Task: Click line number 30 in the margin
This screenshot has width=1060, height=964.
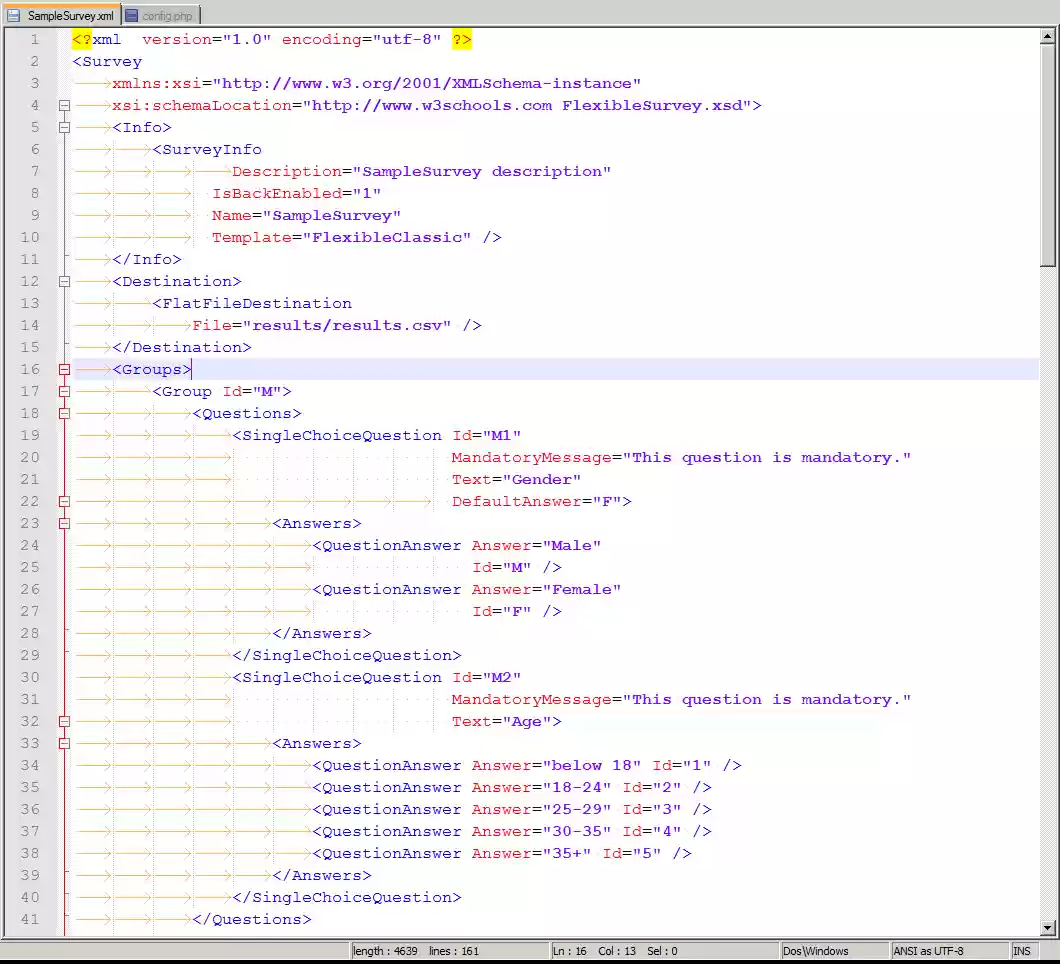Action: point(30,678)
